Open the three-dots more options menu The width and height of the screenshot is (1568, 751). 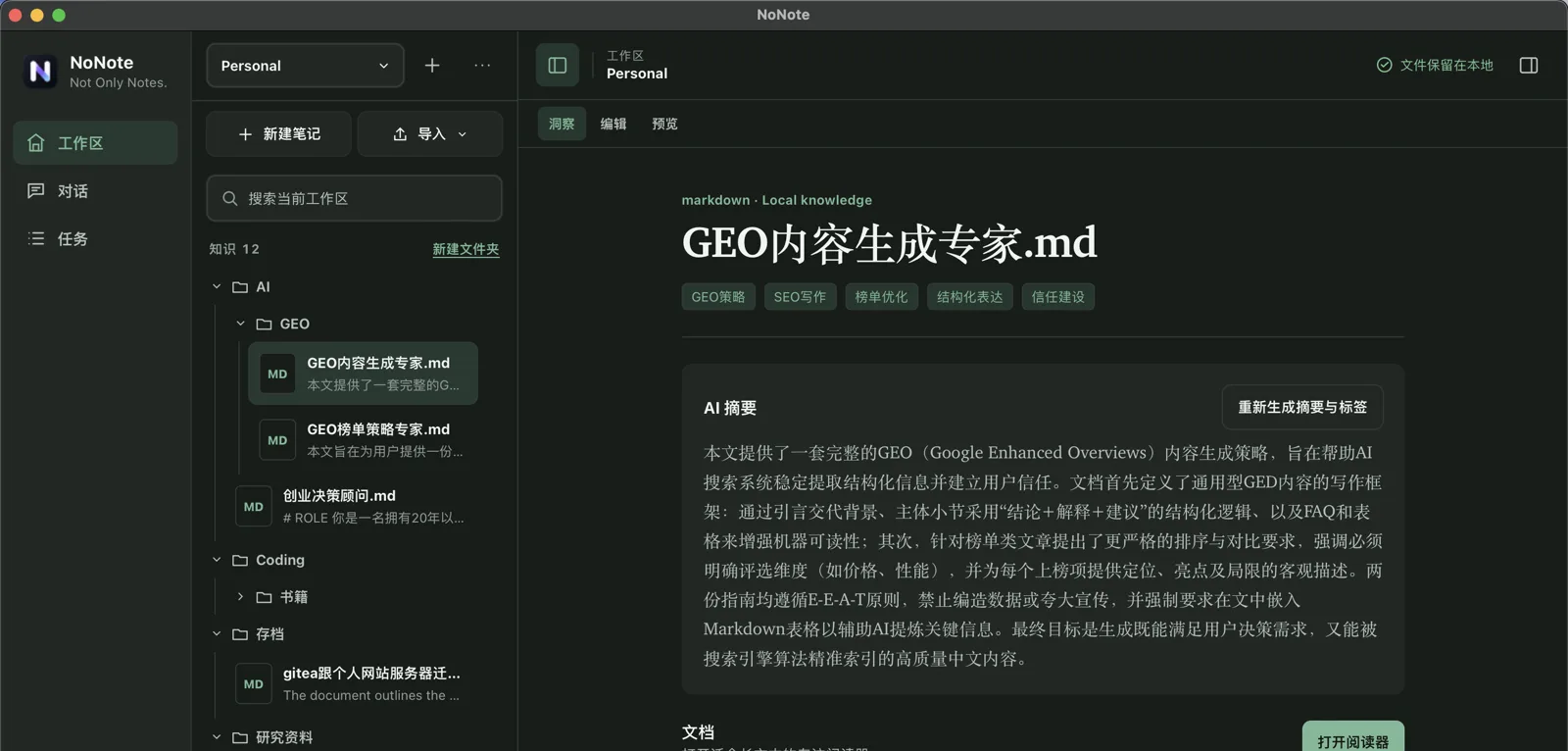pos(482,66)
